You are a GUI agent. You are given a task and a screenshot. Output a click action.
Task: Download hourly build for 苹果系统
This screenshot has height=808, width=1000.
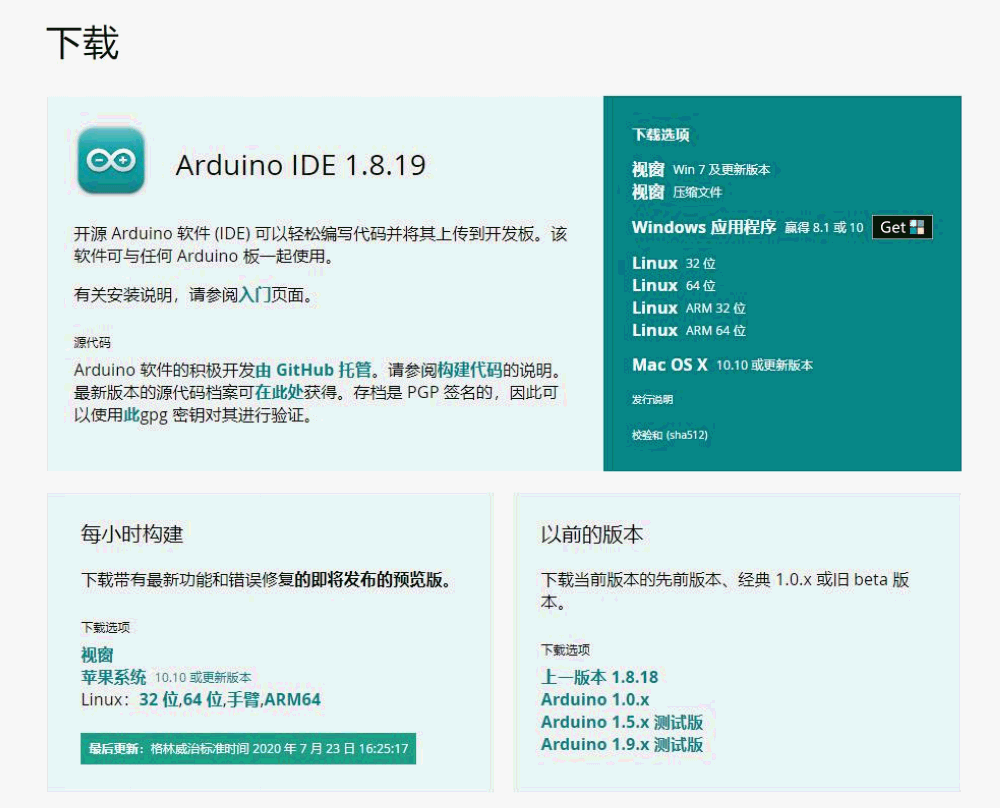tap(114, 677)
